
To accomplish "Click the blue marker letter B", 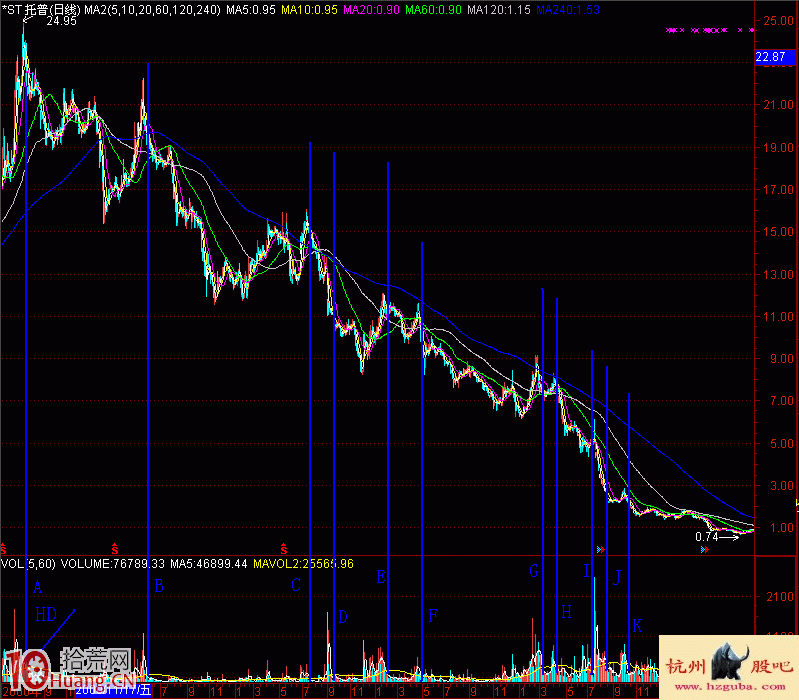I will click(158, 587).
